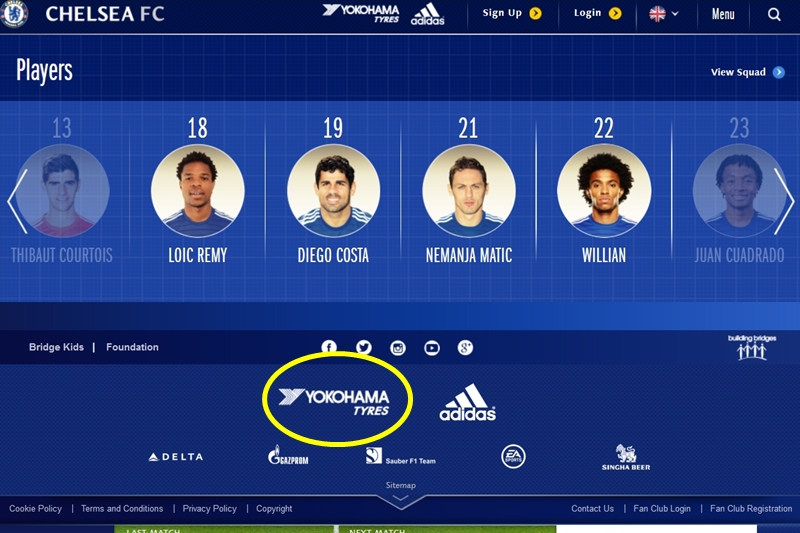
Task: Open the YouTube channel icon
Action: click(x=432, y=348)
